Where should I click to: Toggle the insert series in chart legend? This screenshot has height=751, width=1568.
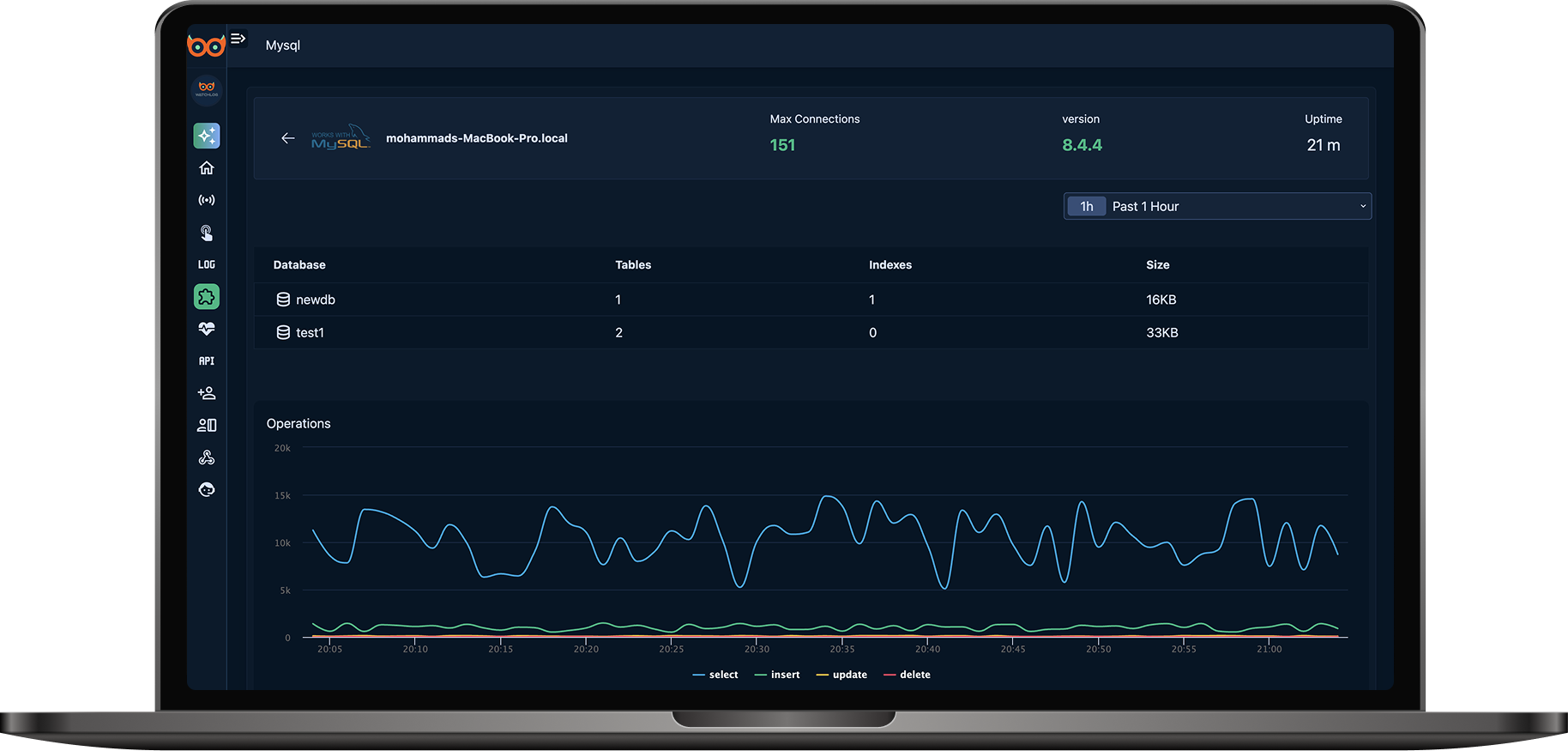coord(777,675)
